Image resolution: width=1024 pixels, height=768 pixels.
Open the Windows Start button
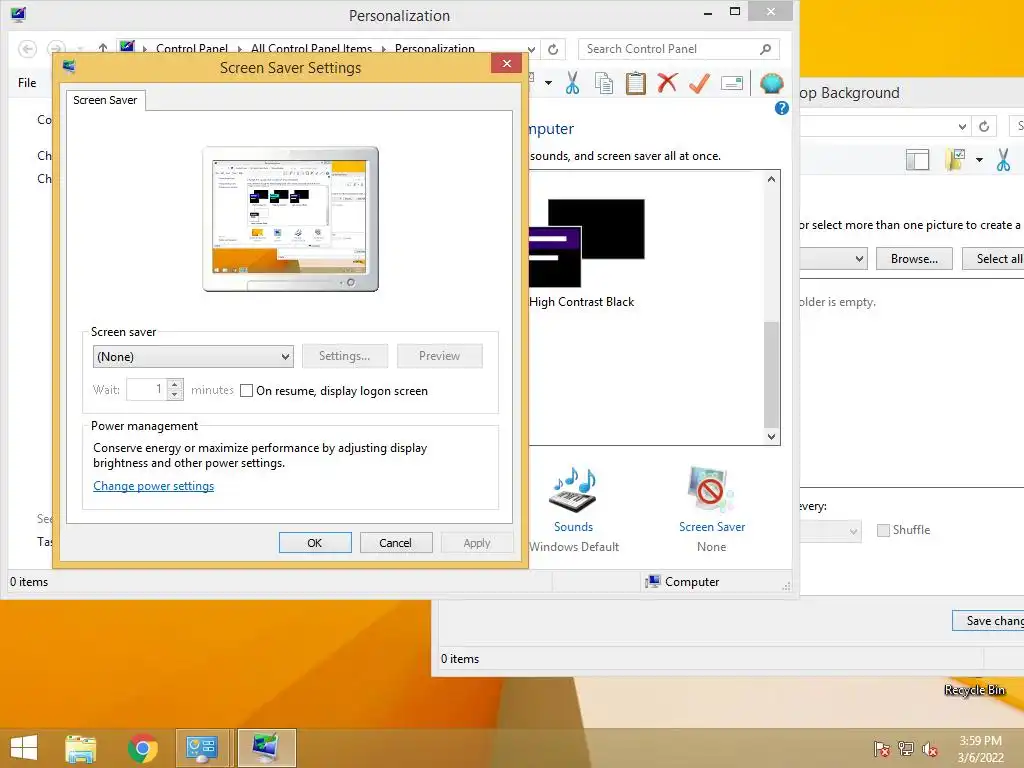[24, 748]
